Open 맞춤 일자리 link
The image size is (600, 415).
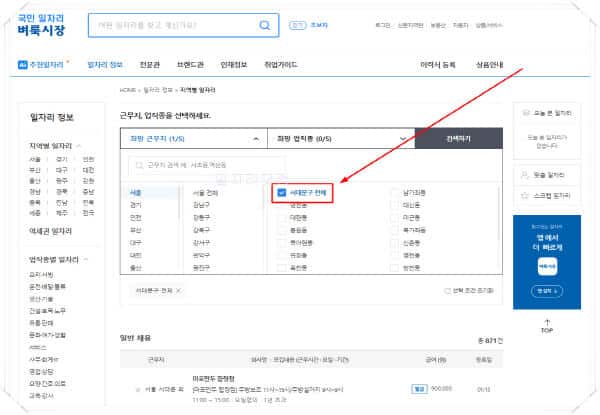(x=549, y=175)
